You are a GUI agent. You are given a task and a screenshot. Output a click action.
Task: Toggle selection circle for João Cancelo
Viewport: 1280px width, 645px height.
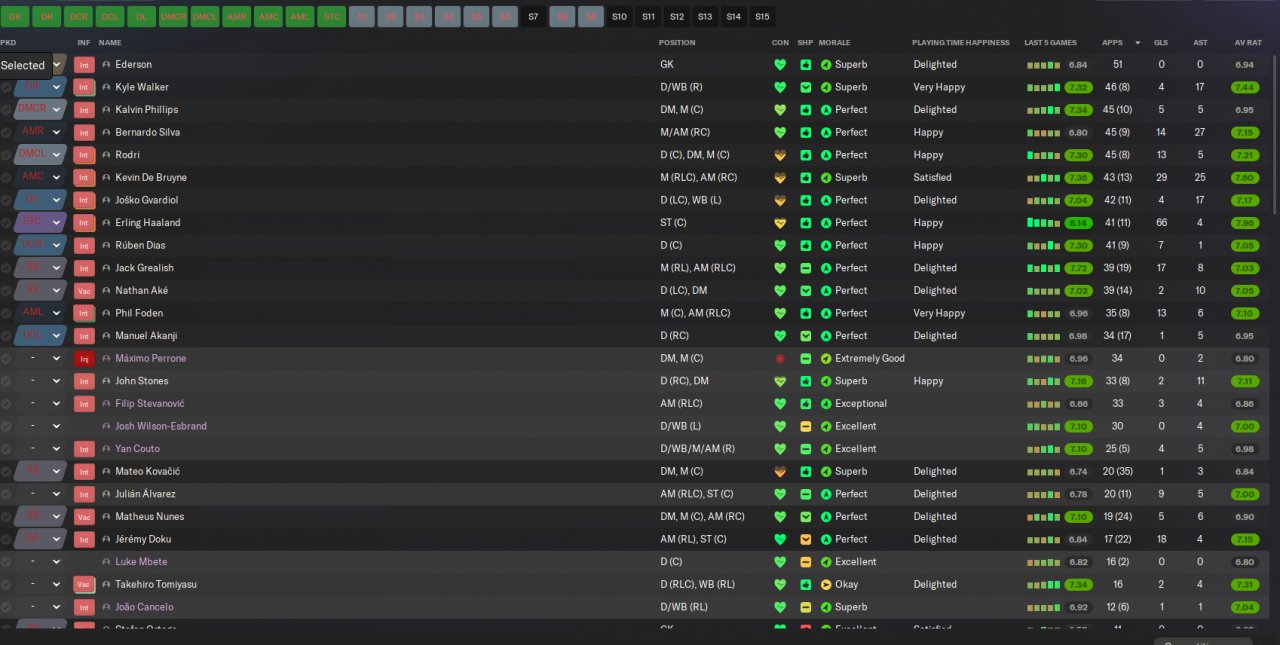click(x=6, y=607)
